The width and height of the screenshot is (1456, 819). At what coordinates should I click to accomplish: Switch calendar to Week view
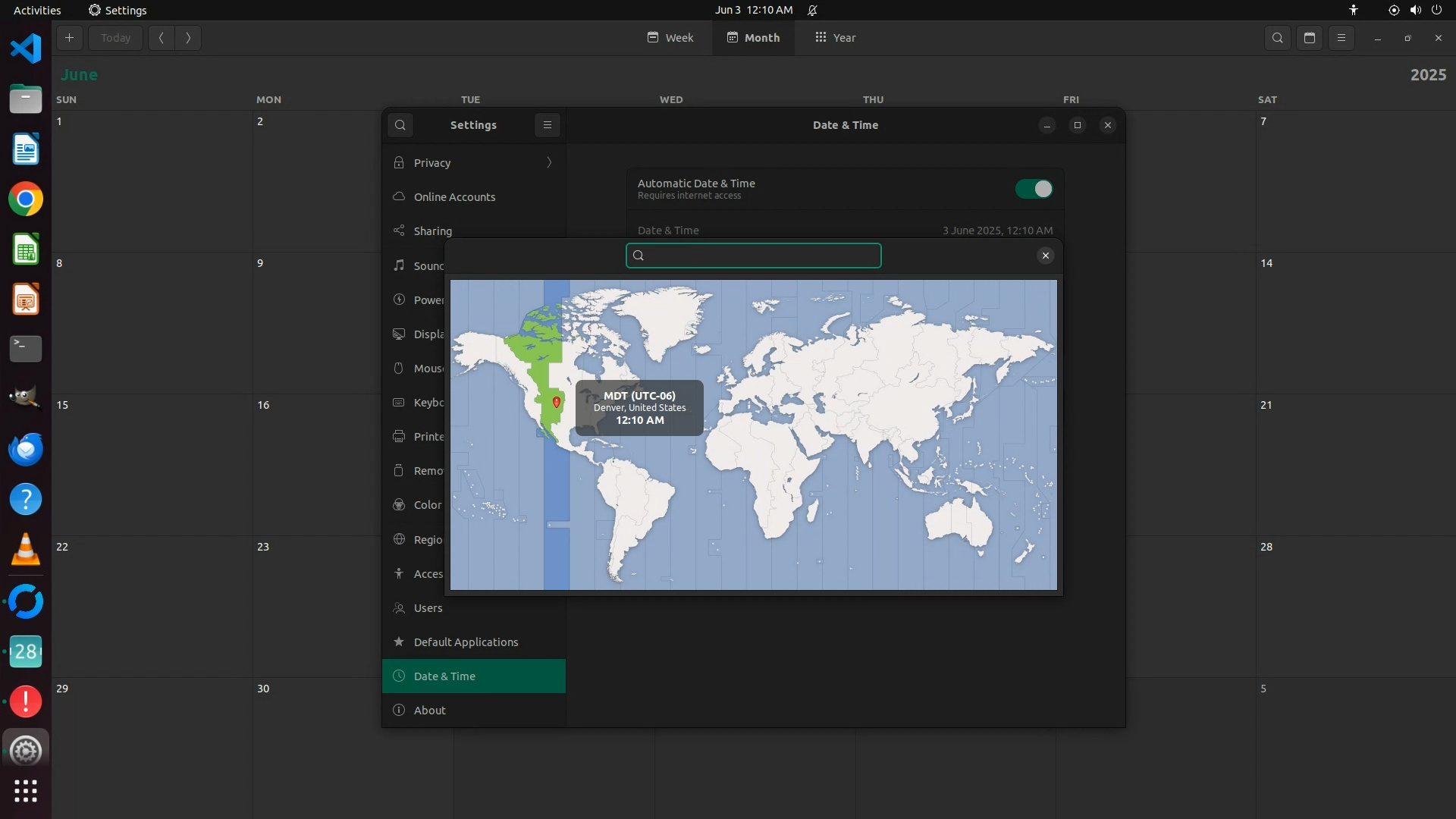click(x=670, y=38)
